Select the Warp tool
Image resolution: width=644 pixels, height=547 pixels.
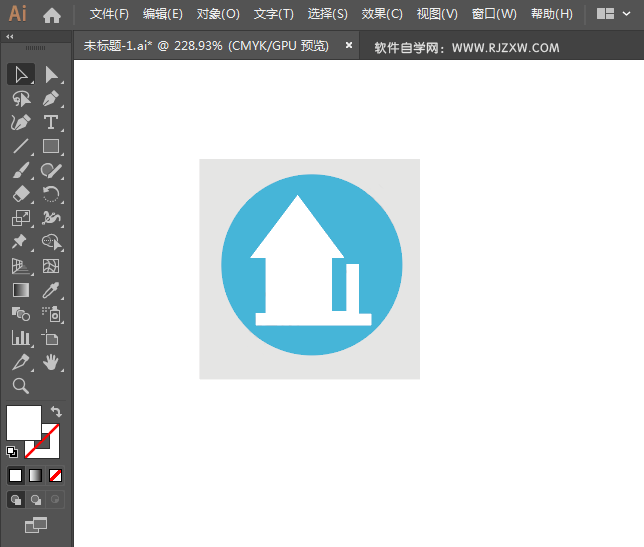pos(51,218)
